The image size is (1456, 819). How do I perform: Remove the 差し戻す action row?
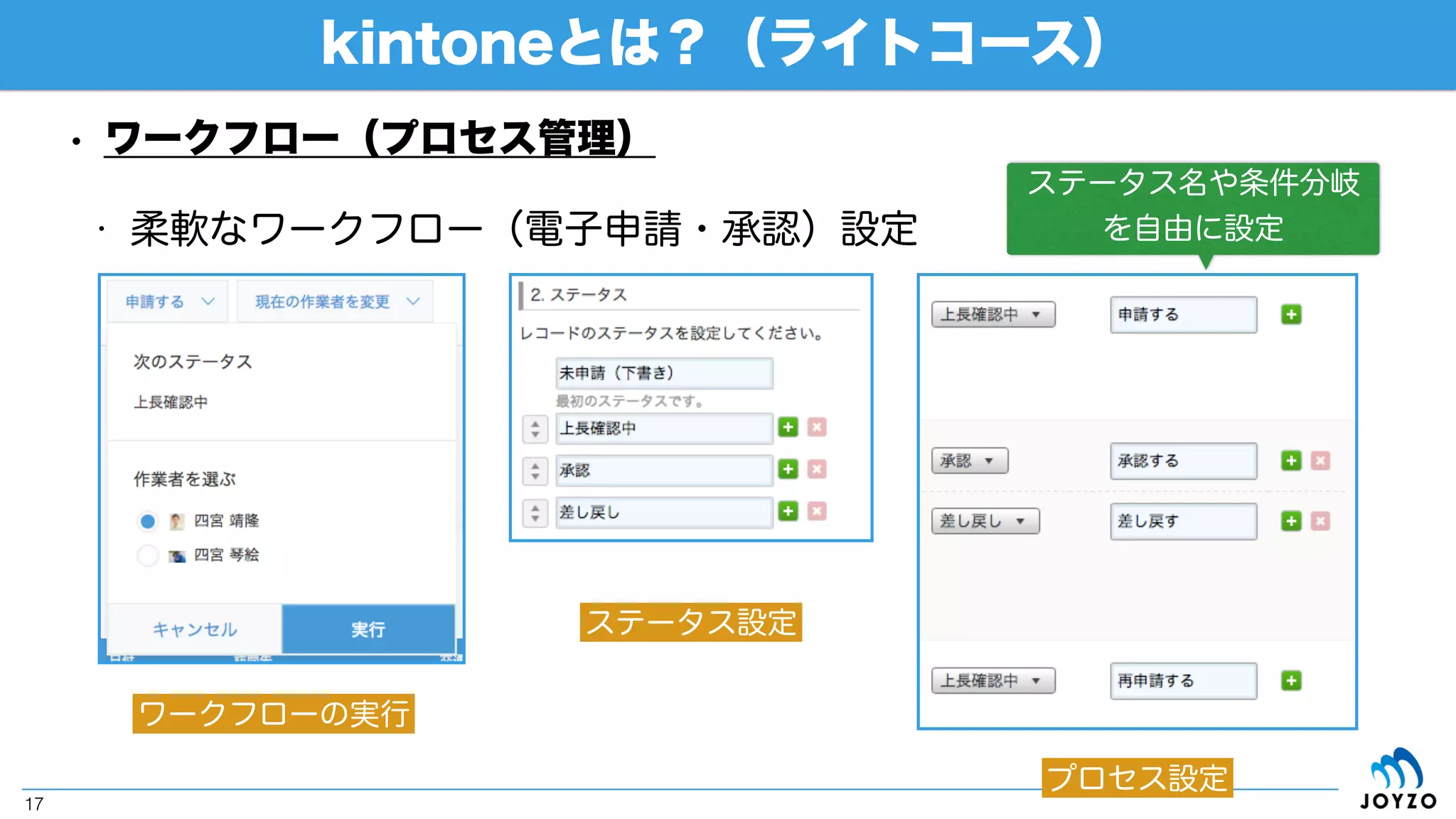[1320, 521]
